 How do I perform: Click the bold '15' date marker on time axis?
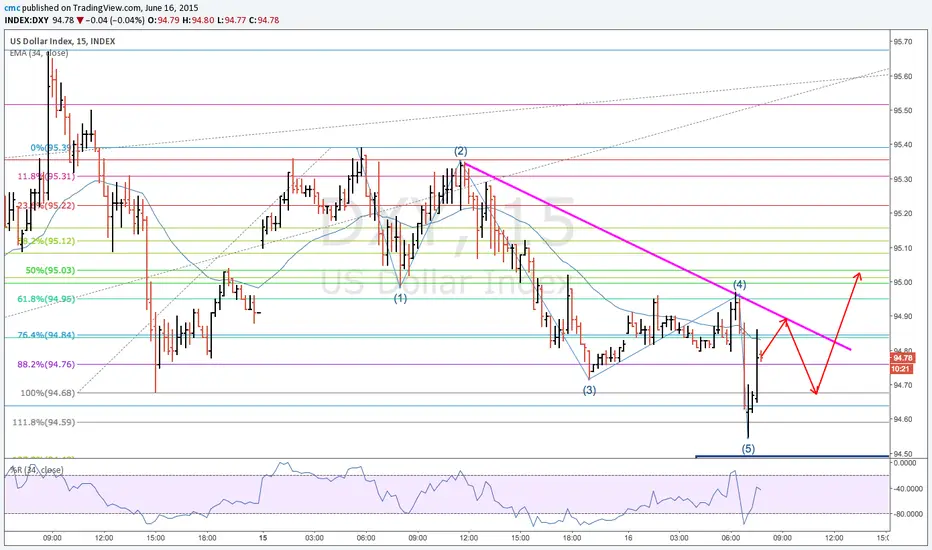click(263, 538)
